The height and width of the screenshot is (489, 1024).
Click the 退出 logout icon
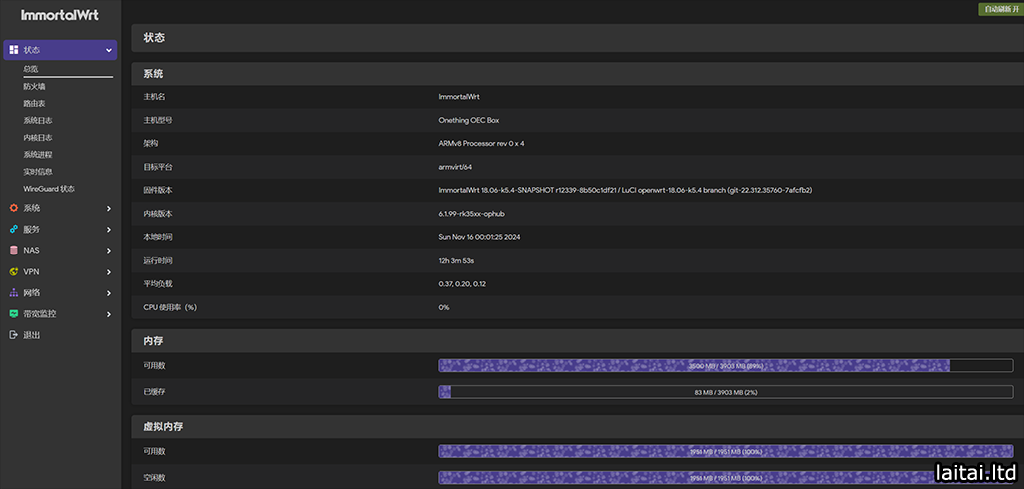pyautogui.click(x=14, y=335)
